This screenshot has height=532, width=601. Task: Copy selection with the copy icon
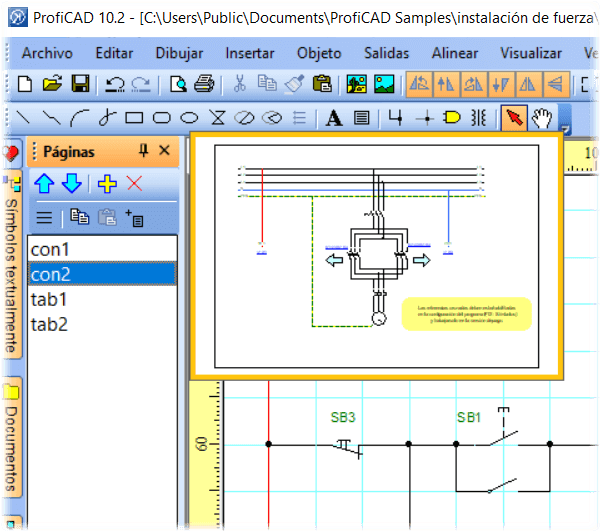[x=267, y=83]
